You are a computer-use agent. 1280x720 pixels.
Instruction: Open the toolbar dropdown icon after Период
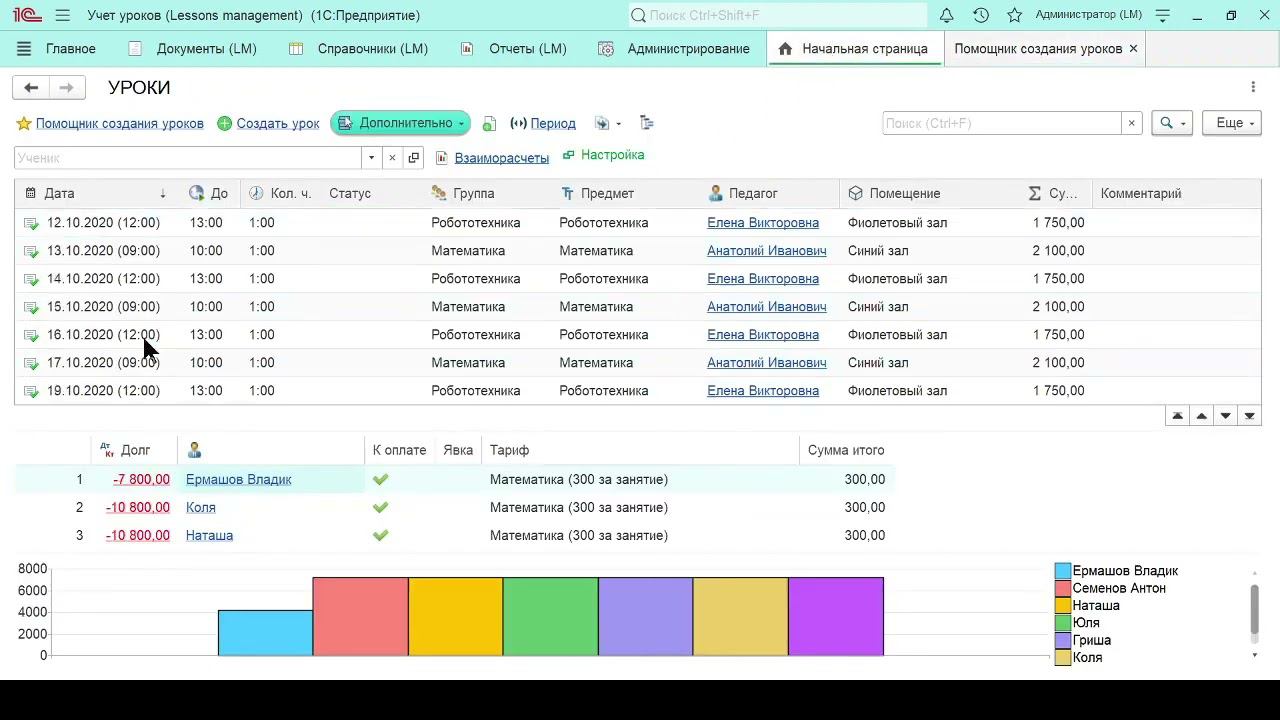[x=607, y=123]
